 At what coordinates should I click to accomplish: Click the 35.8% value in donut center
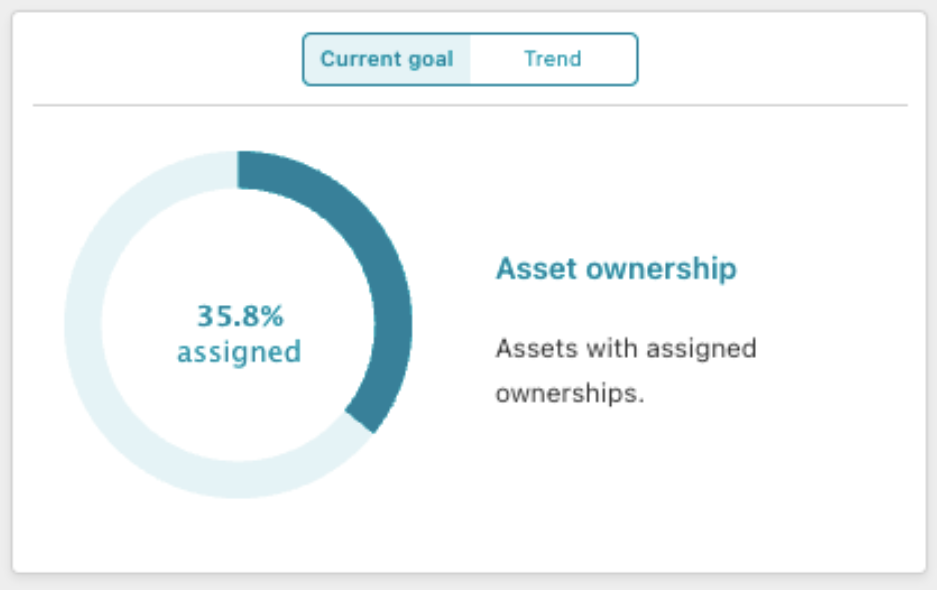(240, 315)
